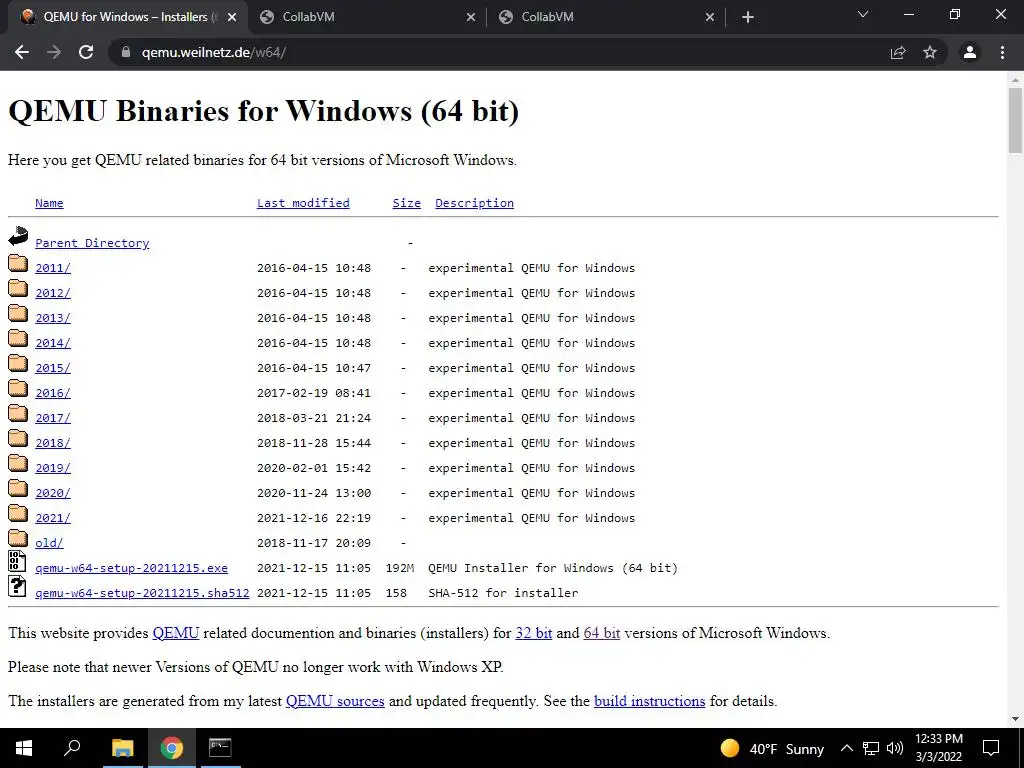Click the folder icon next to 2021/
The height and width of the screenshot is (768, 1024).
[18, 513]
